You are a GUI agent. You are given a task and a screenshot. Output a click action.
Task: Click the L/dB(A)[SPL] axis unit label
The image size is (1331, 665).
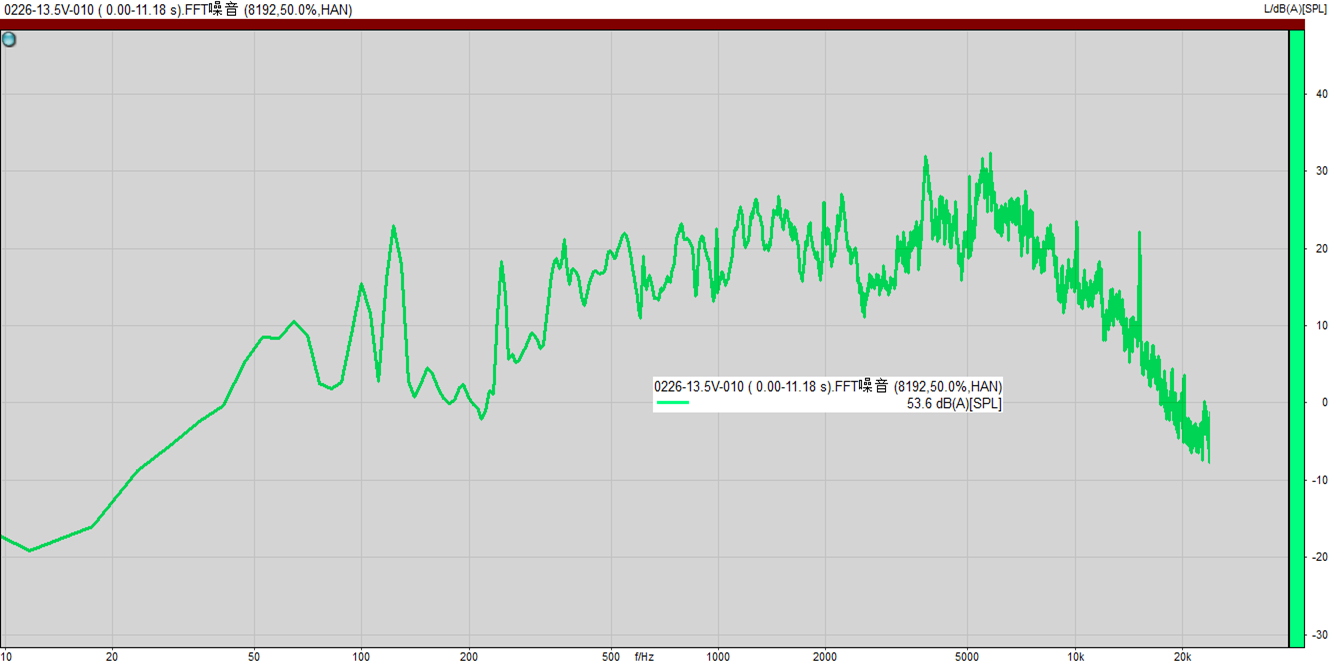tap(1296, 9)
